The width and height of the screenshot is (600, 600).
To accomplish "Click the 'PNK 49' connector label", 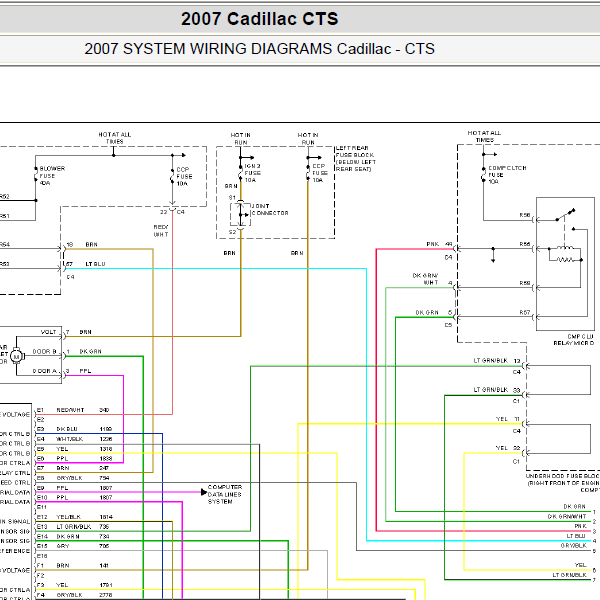I will click(439, 244).
